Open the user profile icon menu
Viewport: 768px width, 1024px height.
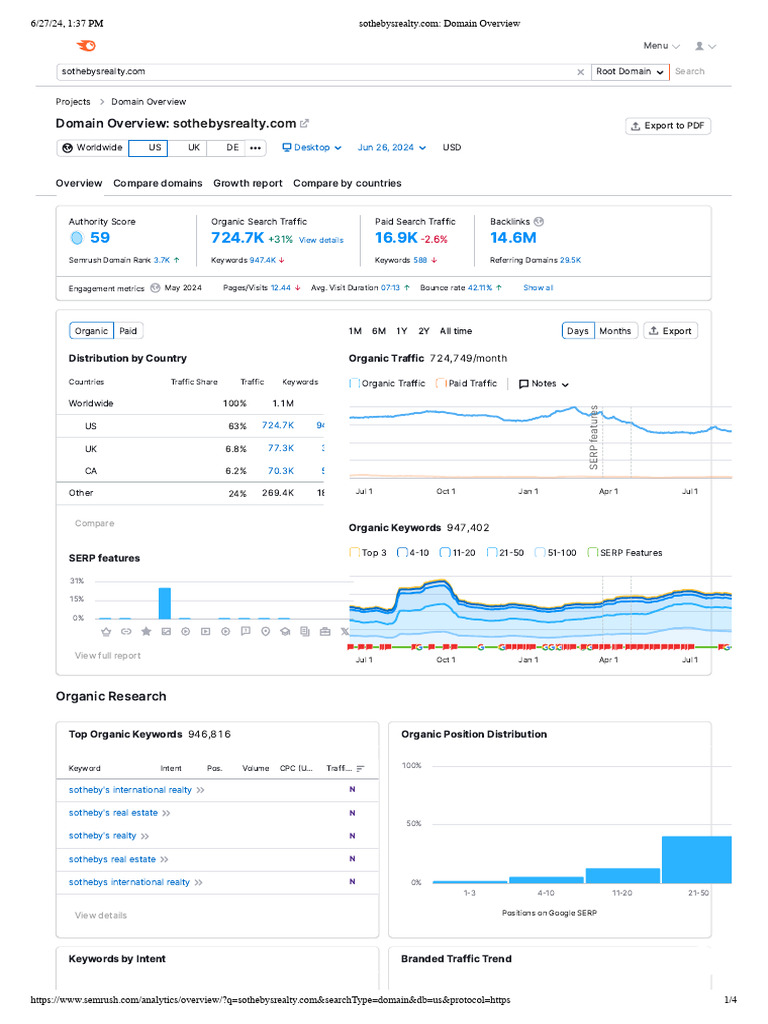700,46
